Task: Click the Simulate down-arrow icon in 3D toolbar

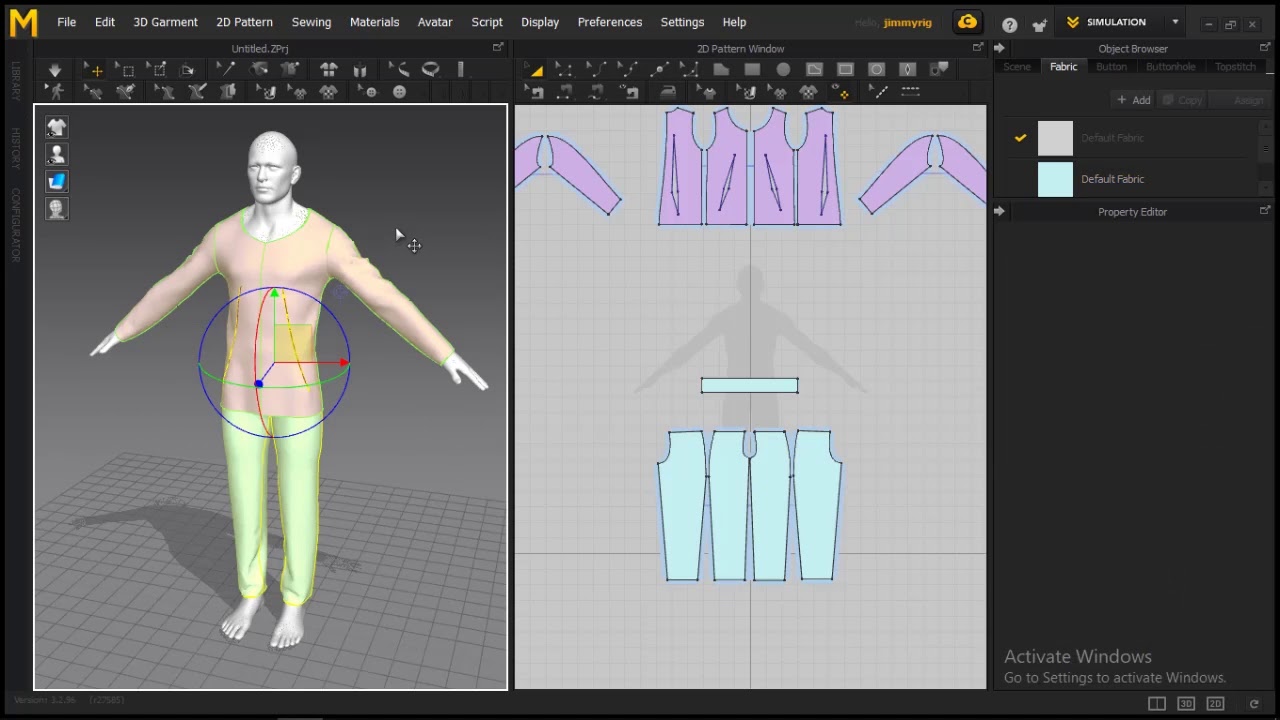Action: [x=55, y=69]
